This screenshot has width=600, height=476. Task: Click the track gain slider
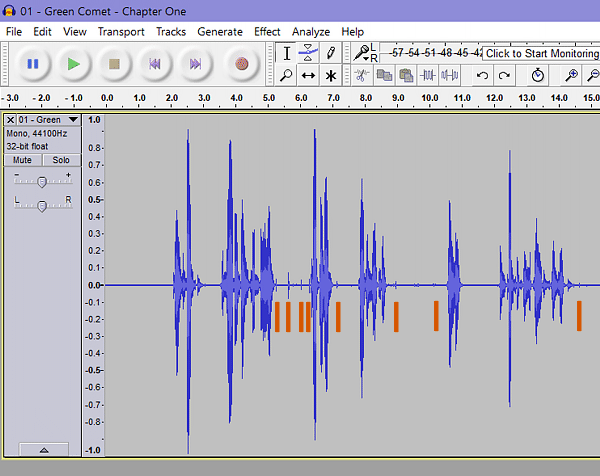(41, 181)
